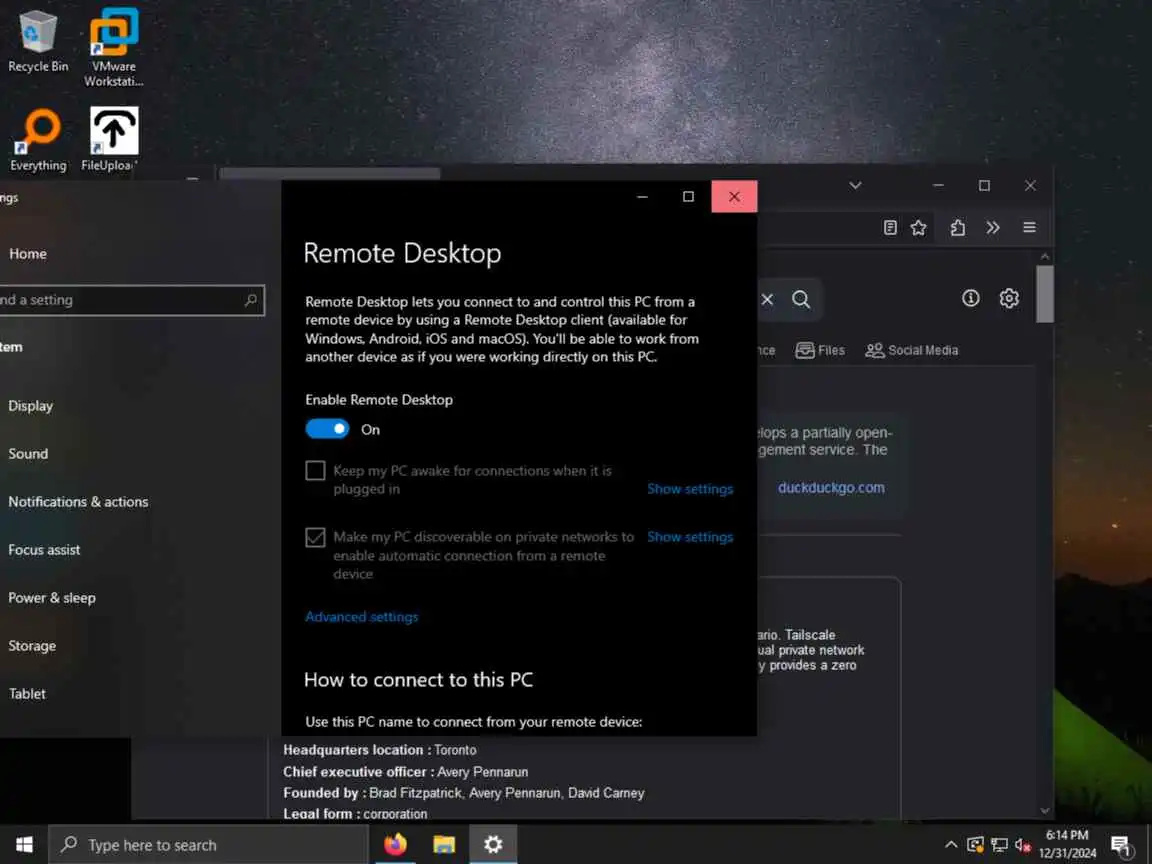Click the Firefox page vertical scrollbar thumb
The height and width of the screenshot is (864, 1152).
point(1045,293)
